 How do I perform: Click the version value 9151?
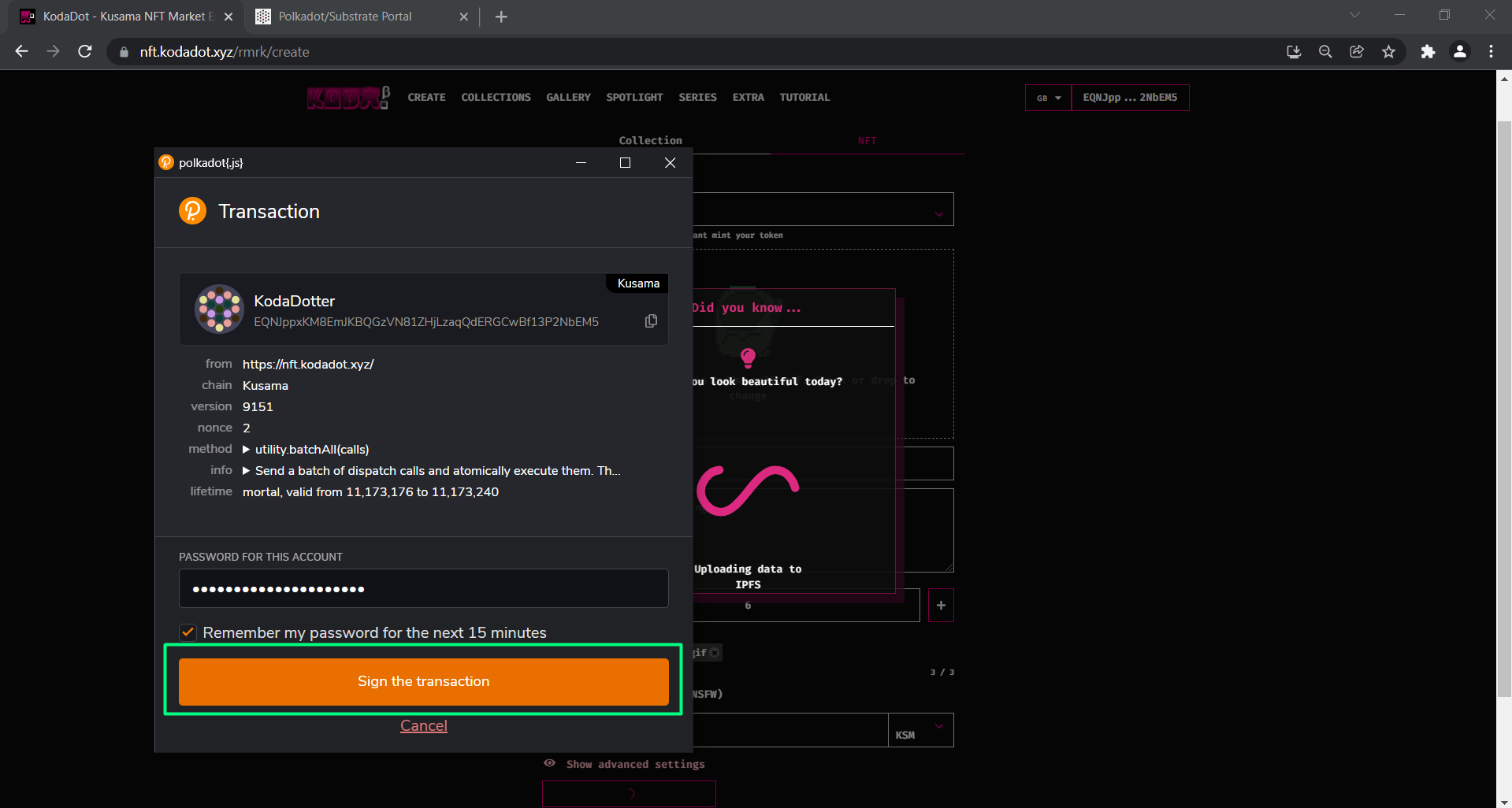[258, 407]
